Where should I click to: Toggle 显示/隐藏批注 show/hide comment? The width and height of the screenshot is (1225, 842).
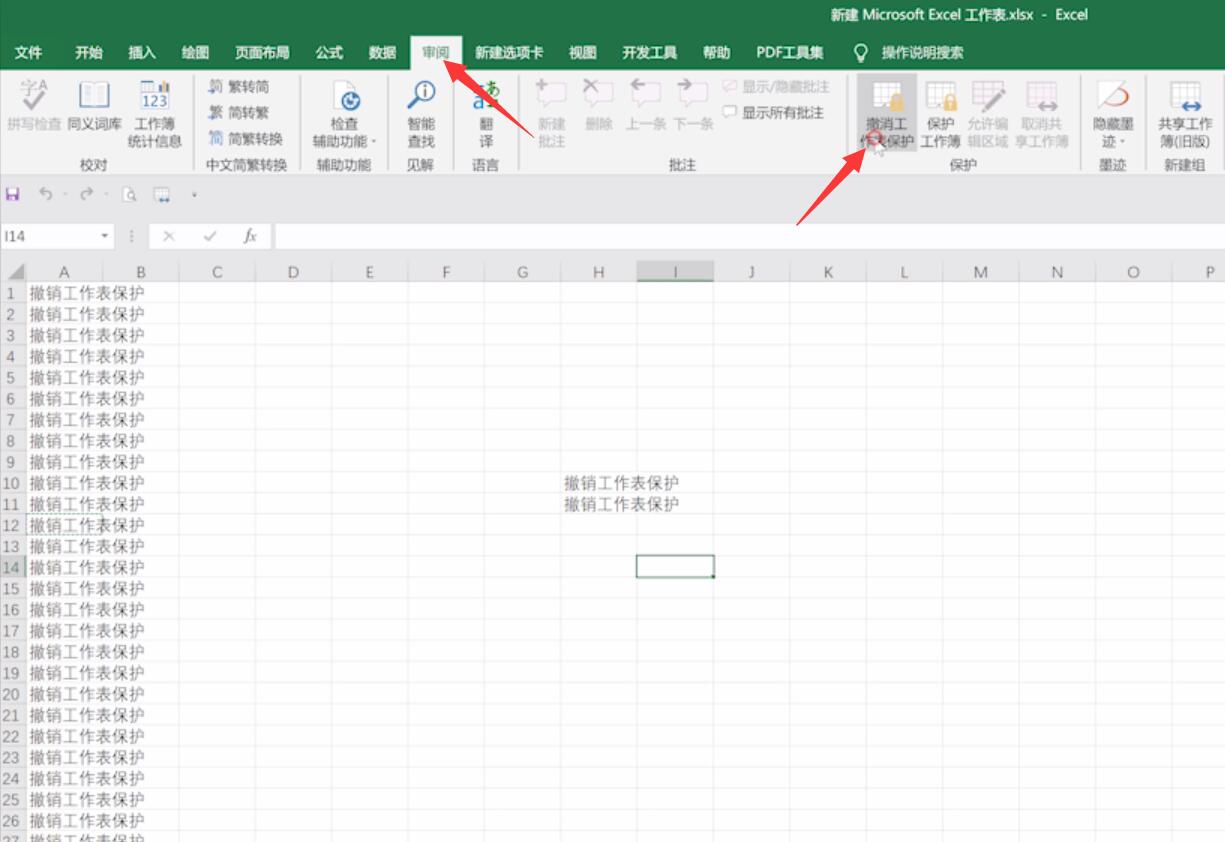776,87
